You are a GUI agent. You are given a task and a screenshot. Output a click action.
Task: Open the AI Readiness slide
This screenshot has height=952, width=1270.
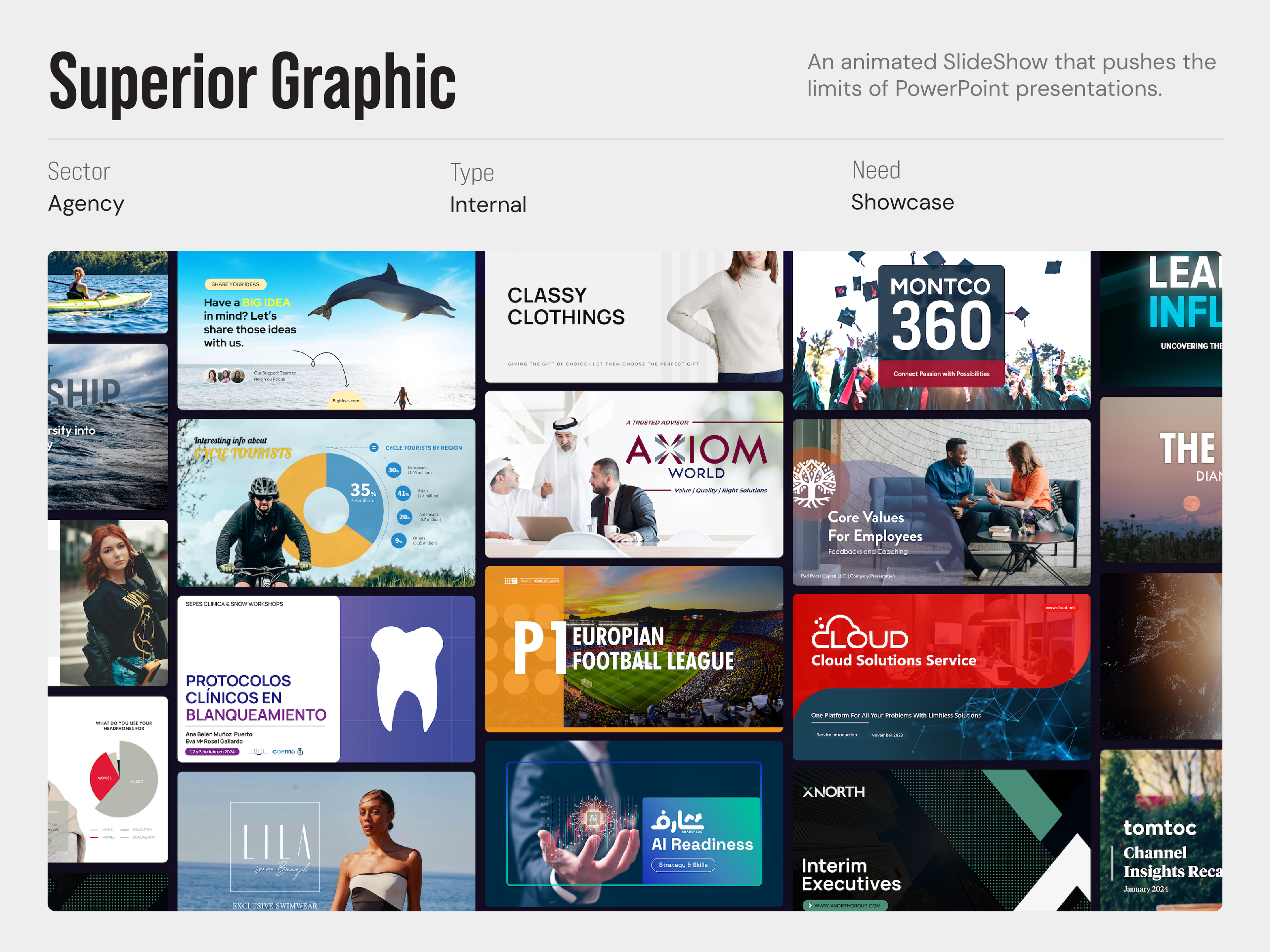pyautogui.click(x=634, y=823)
